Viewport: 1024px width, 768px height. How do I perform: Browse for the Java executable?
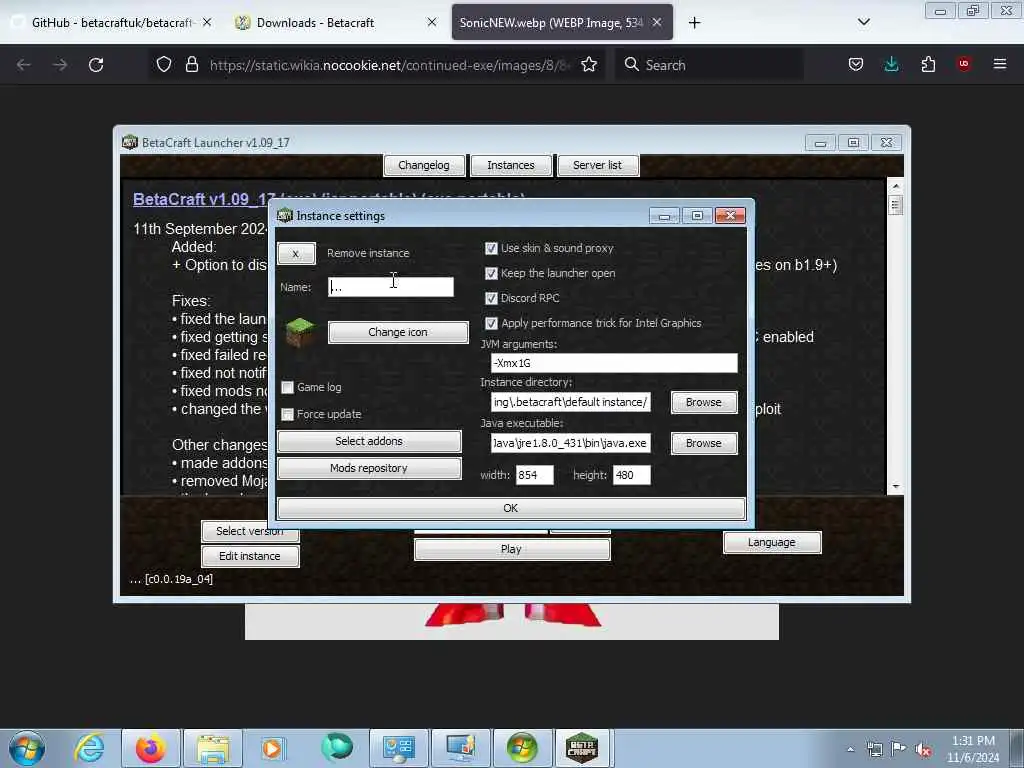[x=704, y=443]
